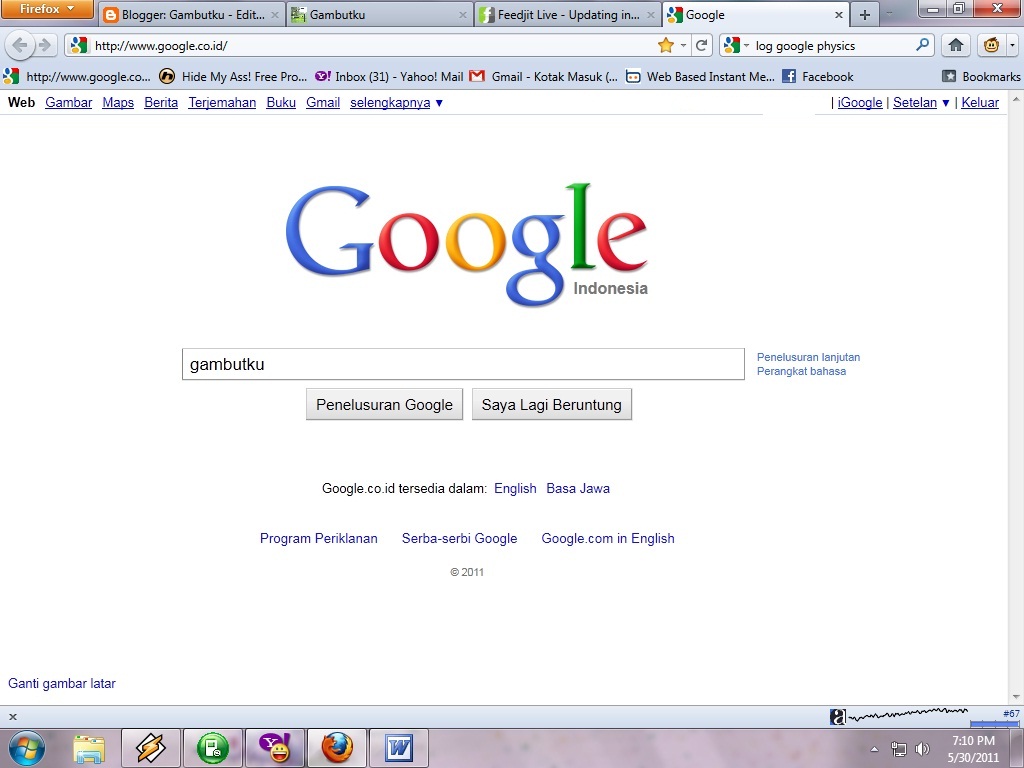Switch to the Feedjit Live tab
This screenshot has height=768, width=1024.
pos(568,14)
